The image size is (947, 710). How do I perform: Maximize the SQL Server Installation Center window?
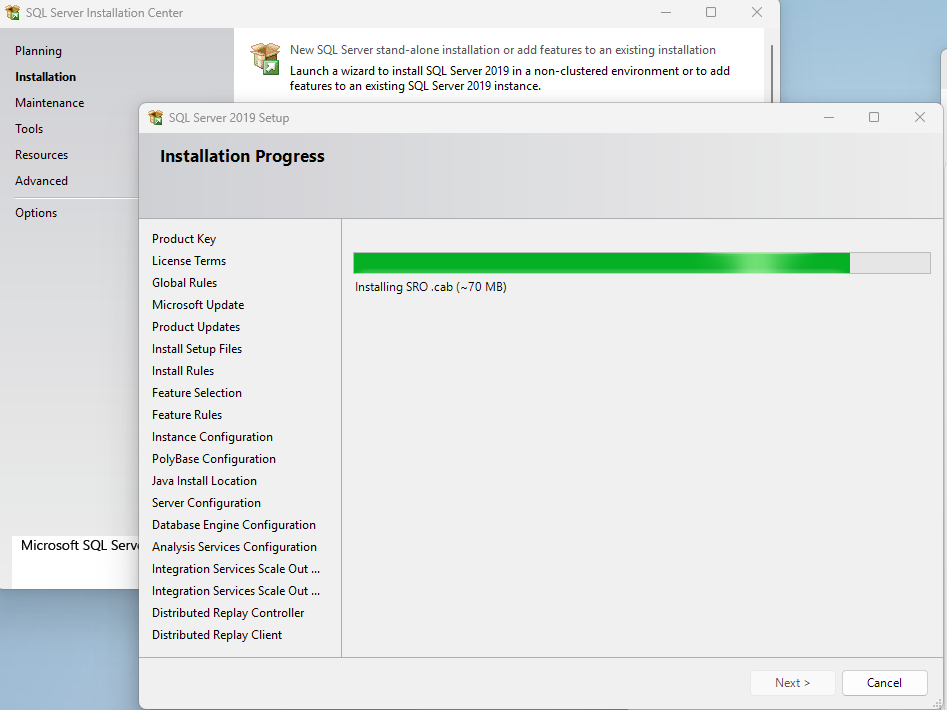tap(711, 12)
